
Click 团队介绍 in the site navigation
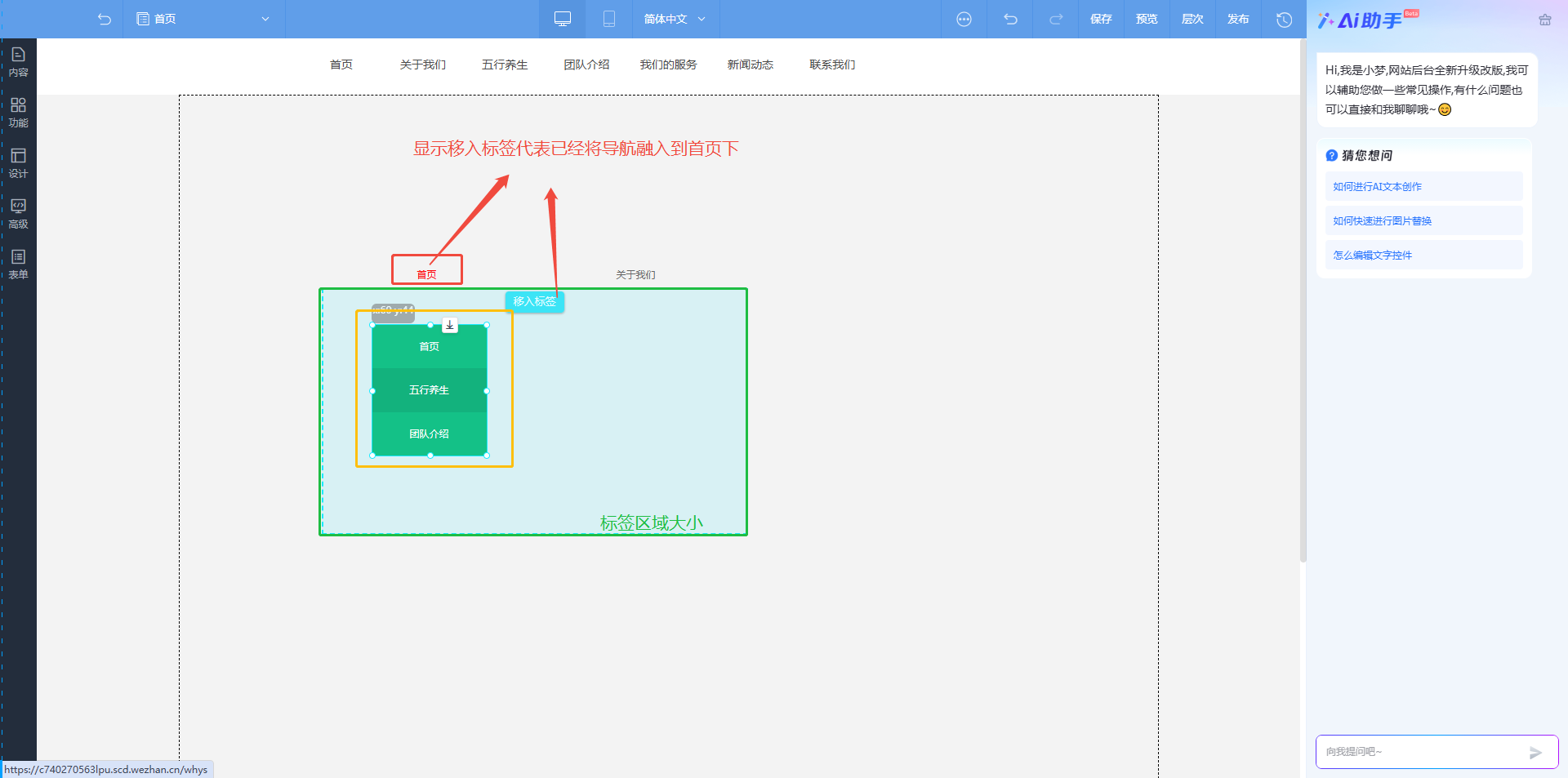pyautogui.click(x=586, y=64)
